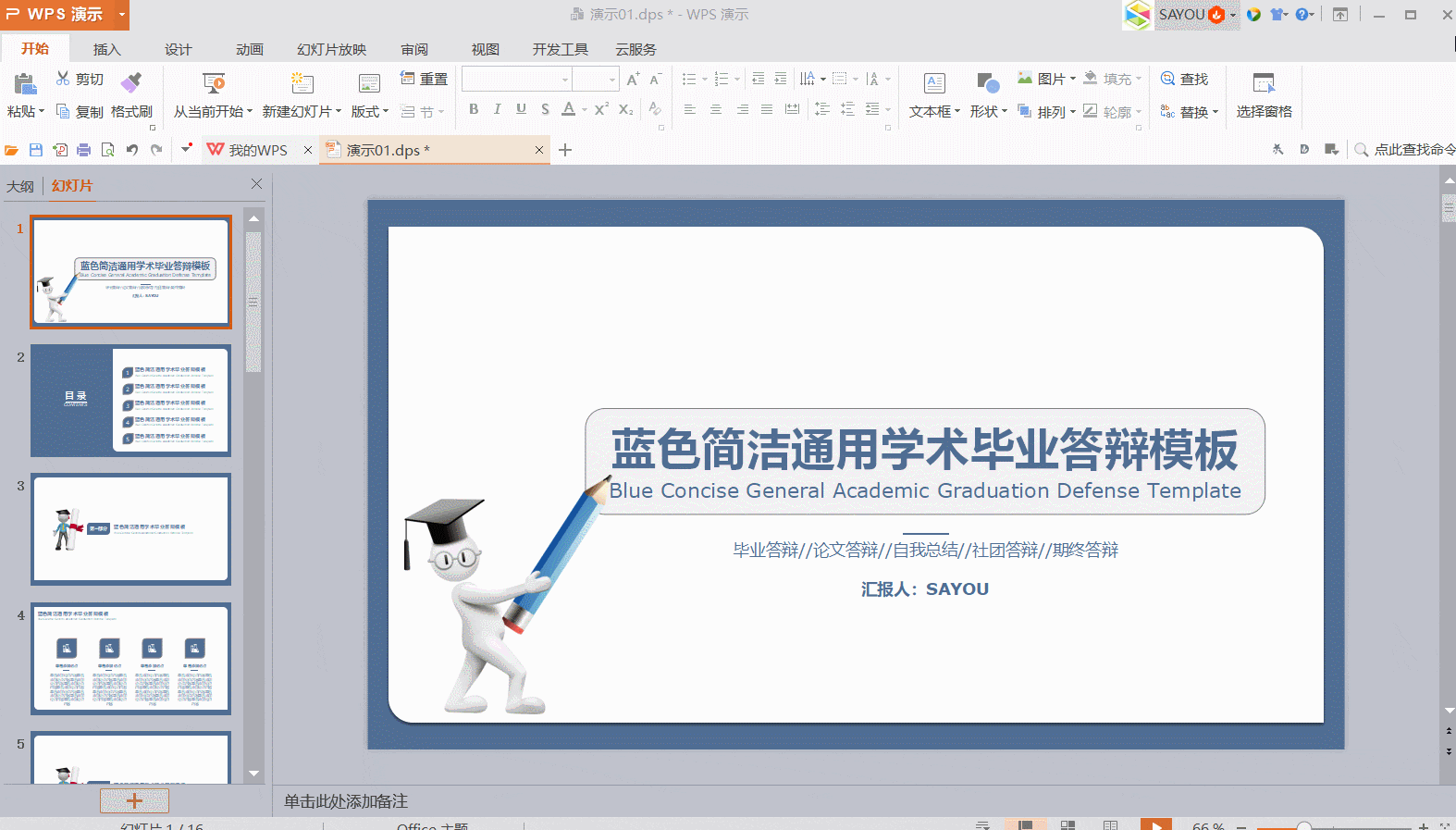Select slide 4 thumbnail
Screen dimensions: 1456x830
pyautogui.click(x=130, y=659)
